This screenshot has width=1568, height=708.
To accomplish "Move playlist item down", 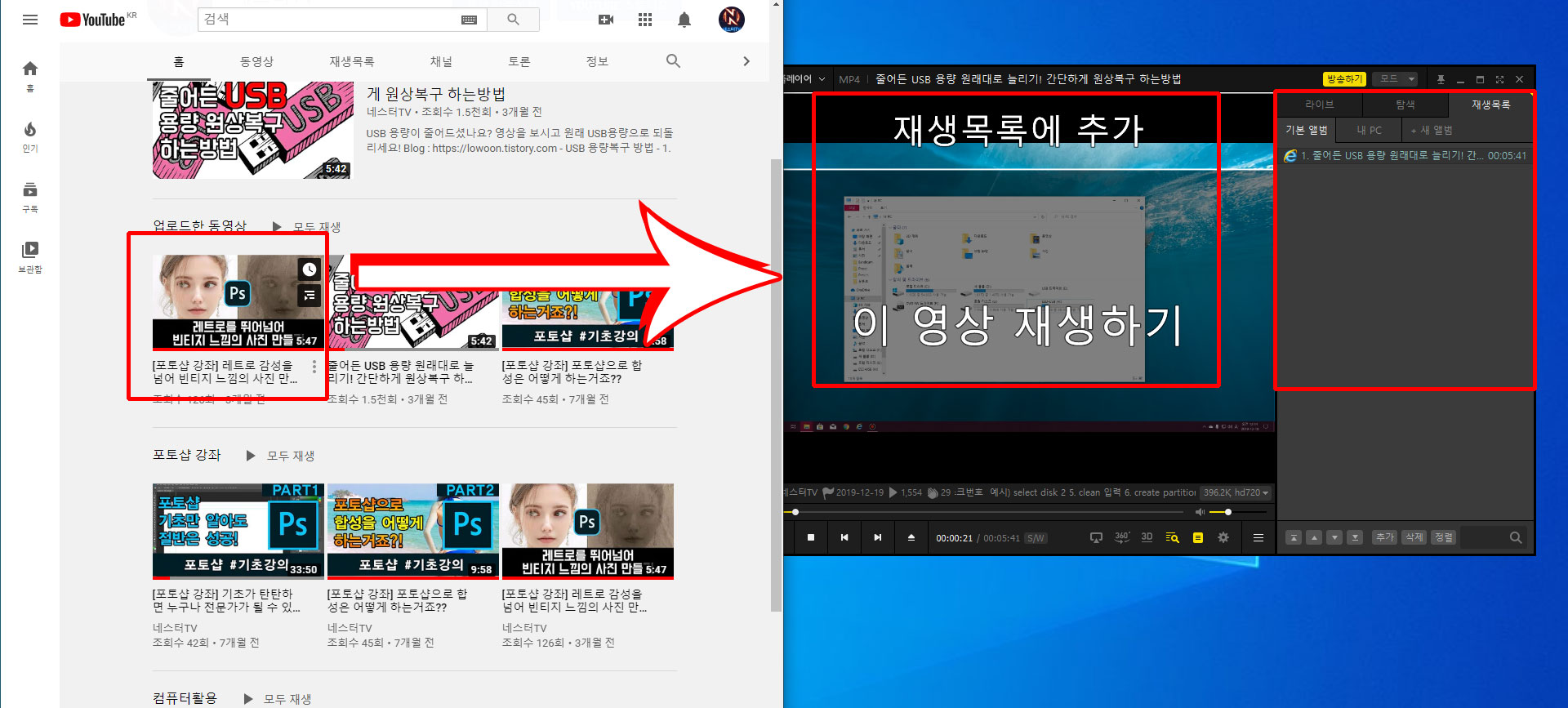I will (1334, 537).
